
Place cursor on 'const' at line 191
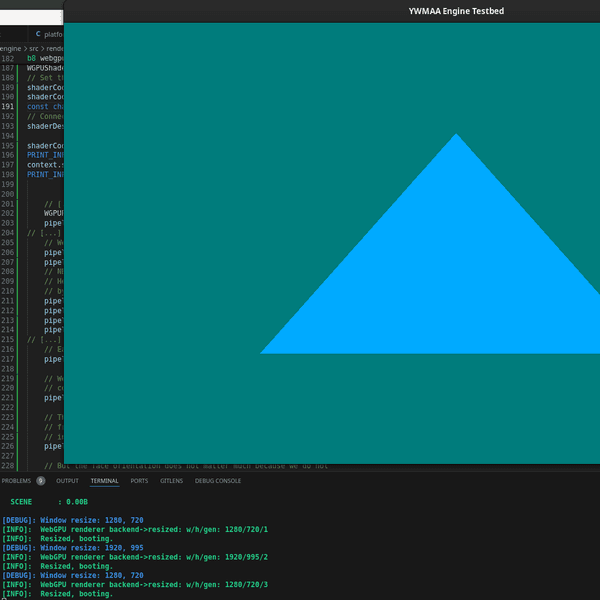click(37, 106)
